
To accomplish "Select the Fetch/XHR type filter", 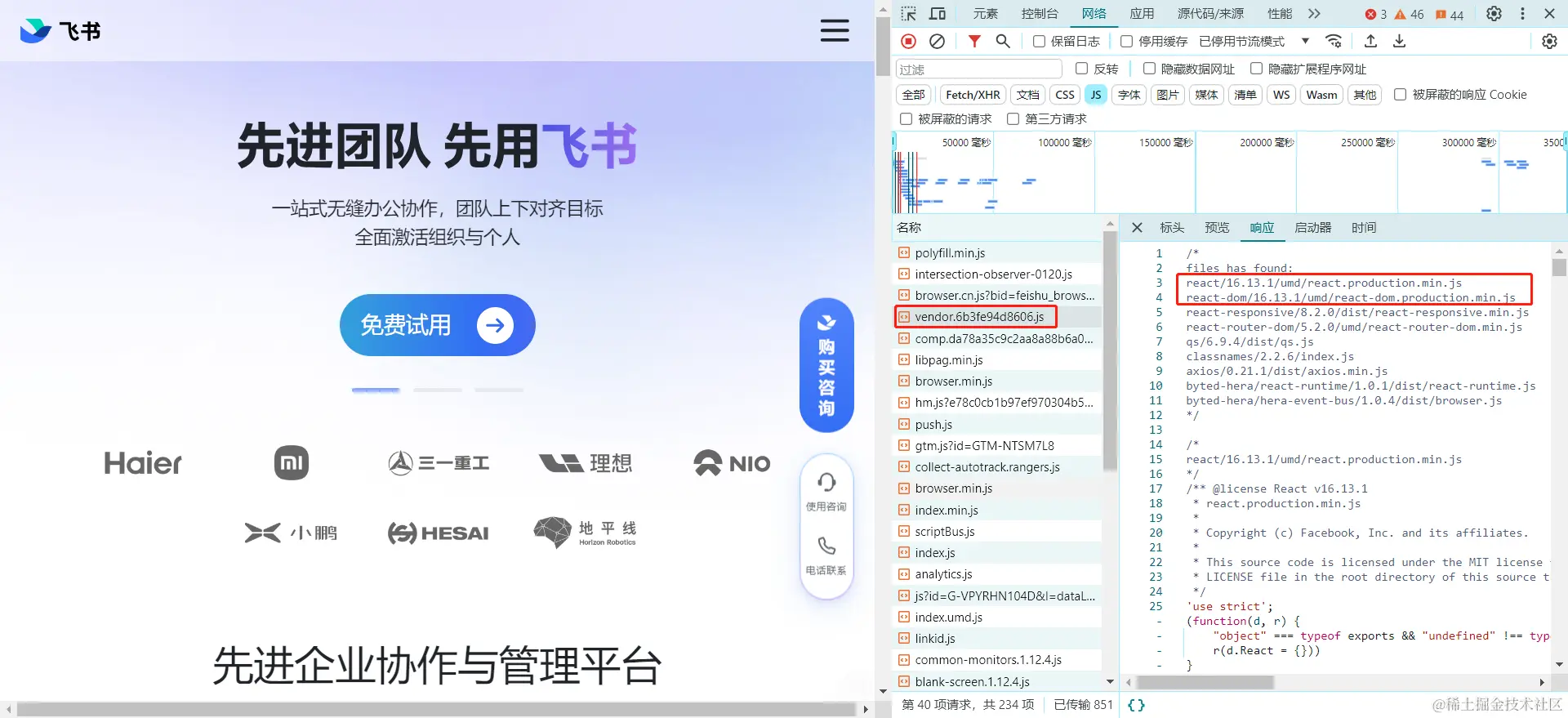I will point(973,95).
